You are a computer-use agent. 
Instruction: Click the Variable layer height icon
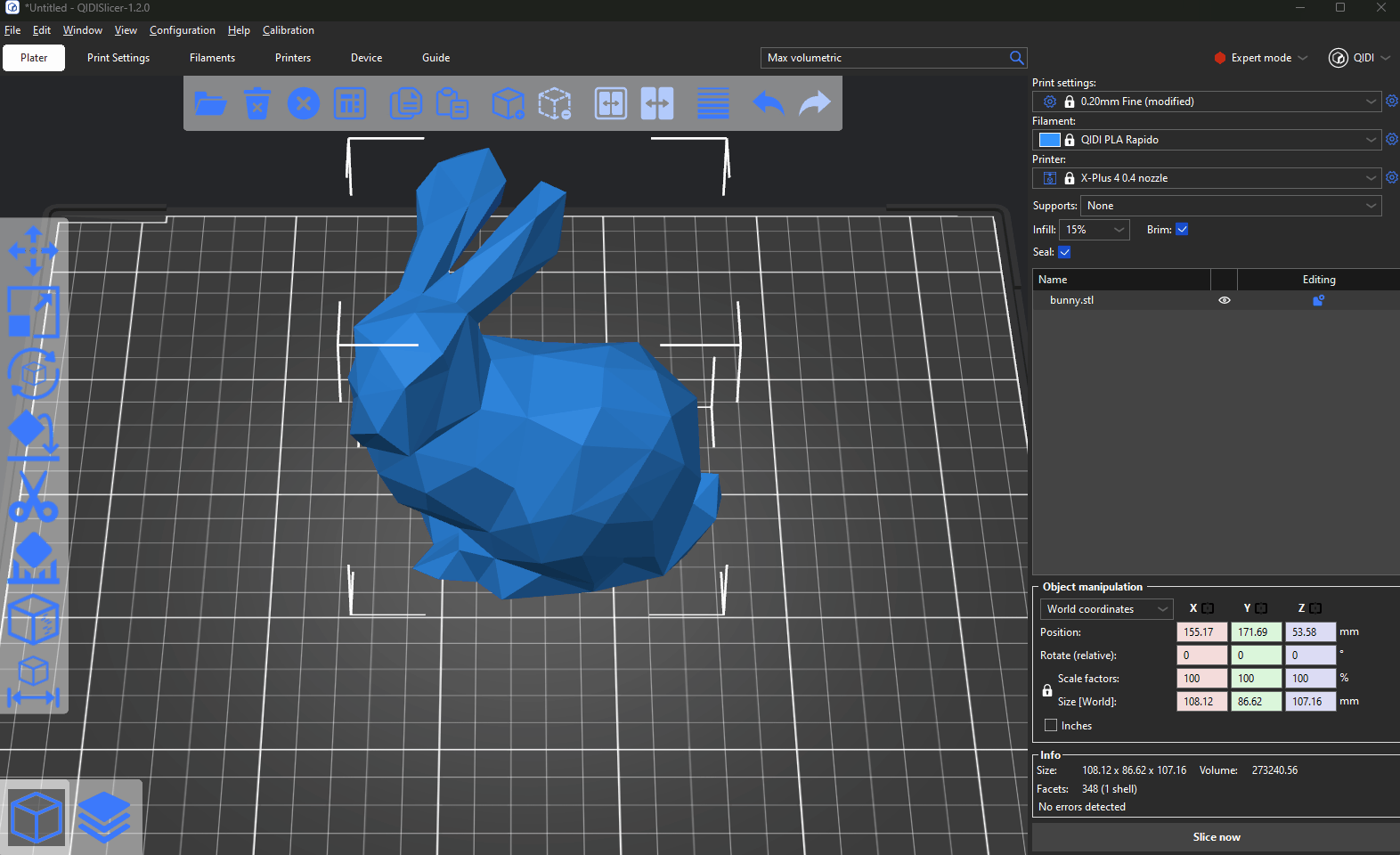click(x=713, y=103)
